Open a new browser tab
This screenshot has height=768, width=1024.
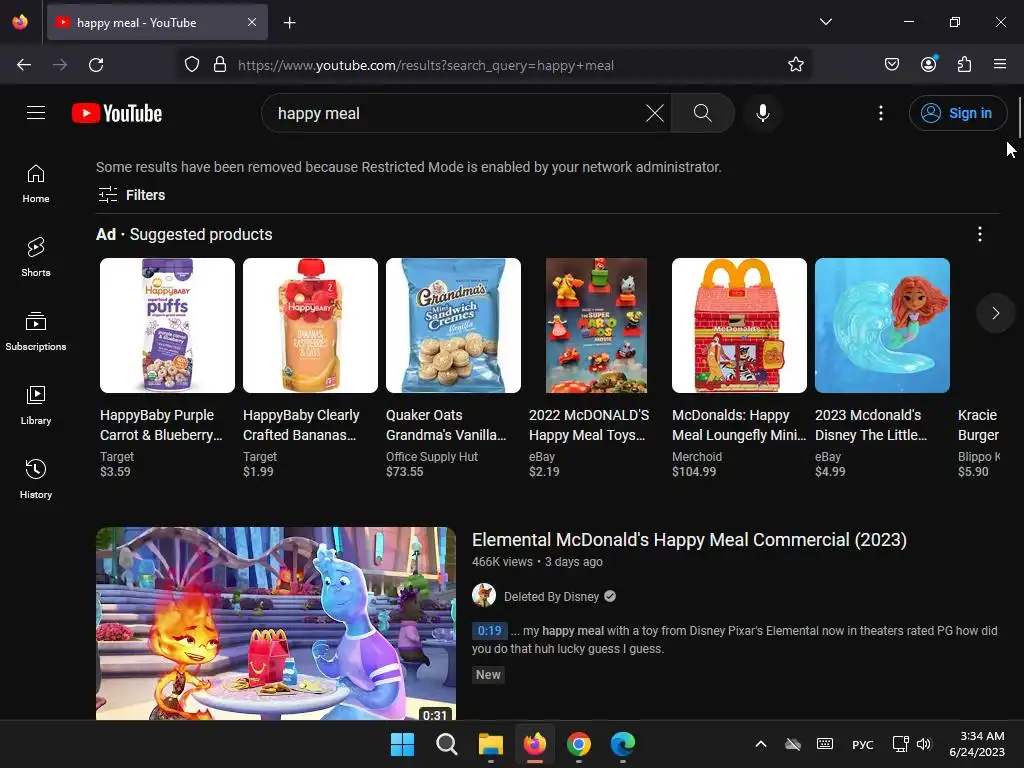289,23
